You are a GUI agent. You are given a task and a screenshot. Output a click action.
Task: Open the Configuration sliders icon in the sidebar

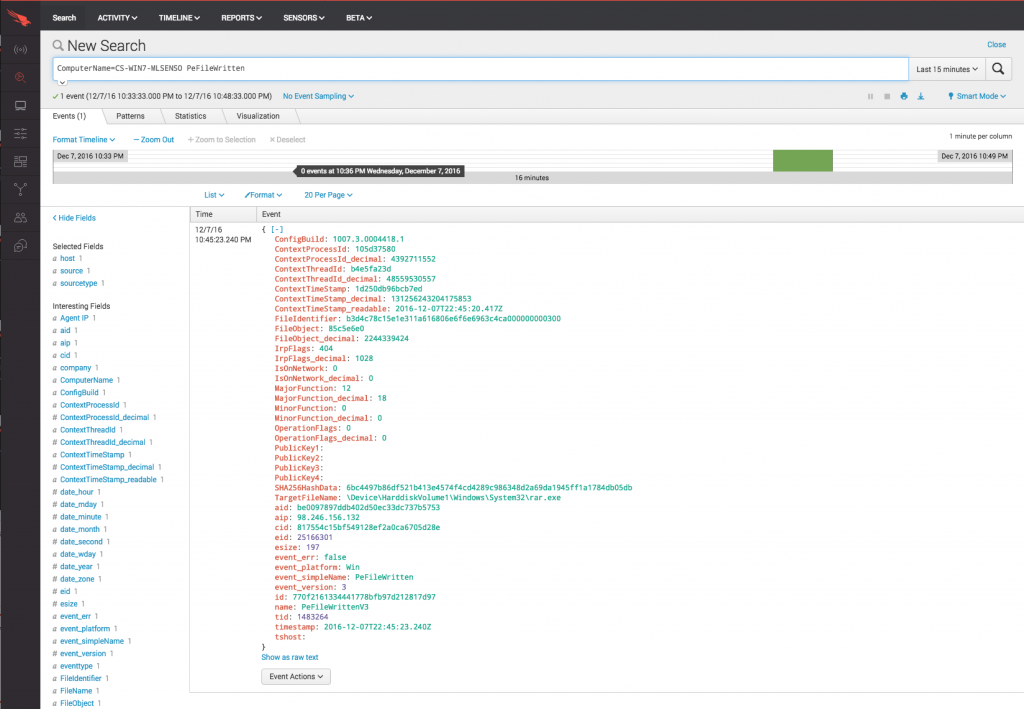20,133
